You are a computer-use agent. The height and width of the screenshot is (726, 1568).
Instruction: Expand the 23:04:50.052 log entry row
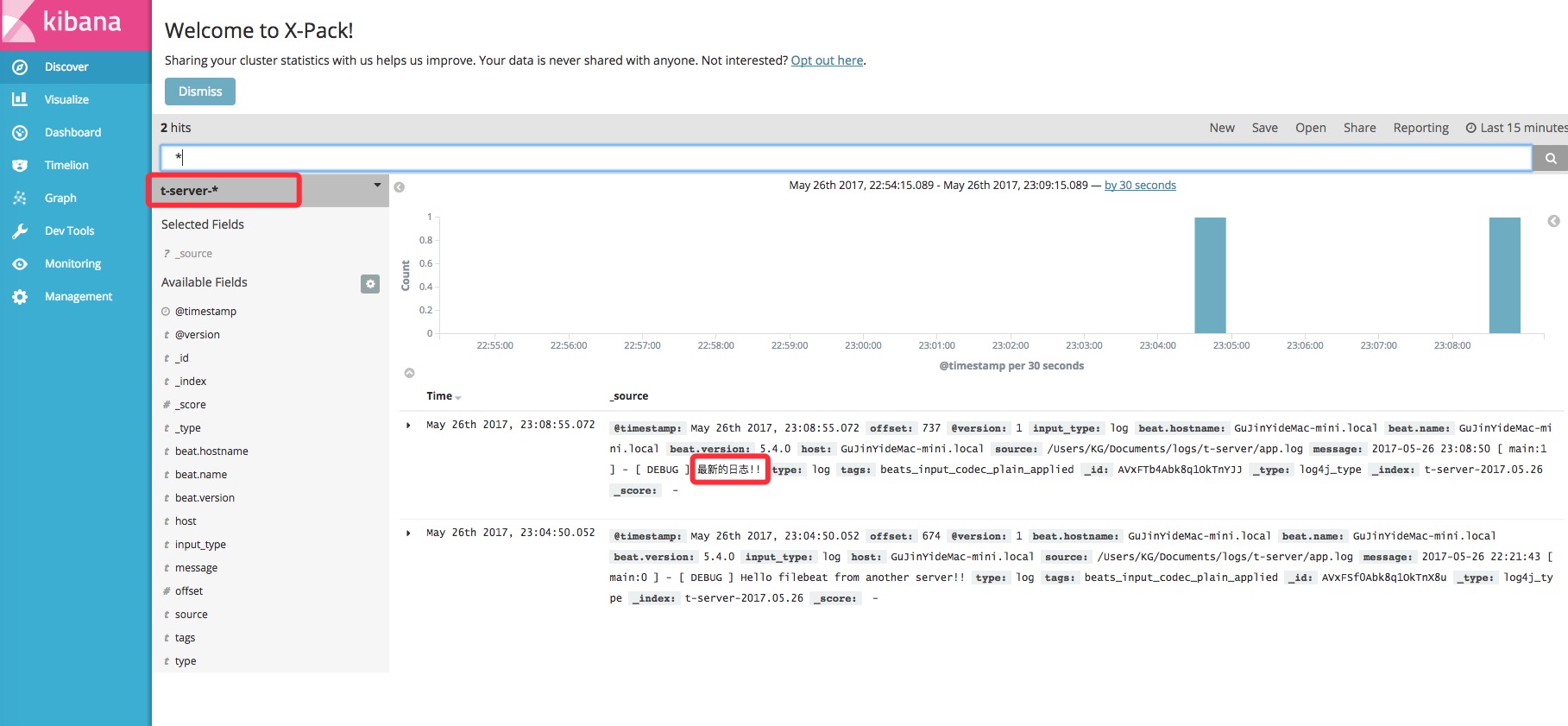point(408,533)
